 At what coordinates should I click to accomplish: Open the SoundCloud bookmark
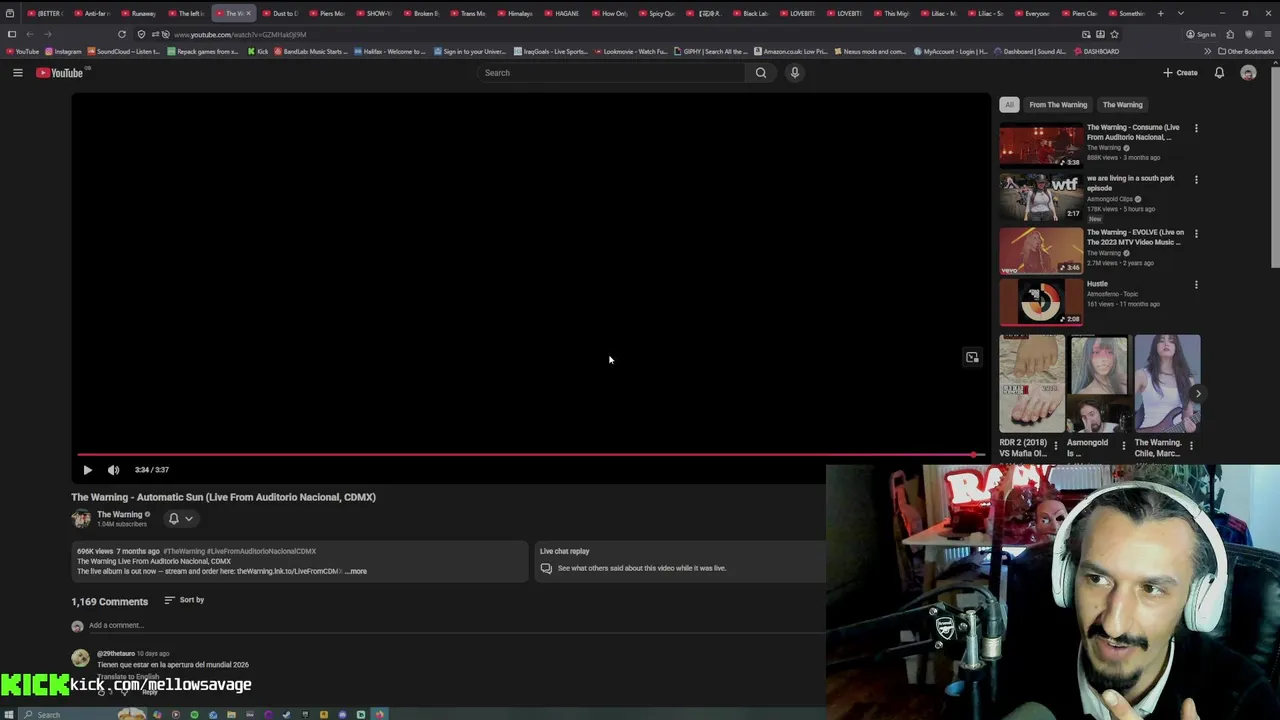coord(123,51)
